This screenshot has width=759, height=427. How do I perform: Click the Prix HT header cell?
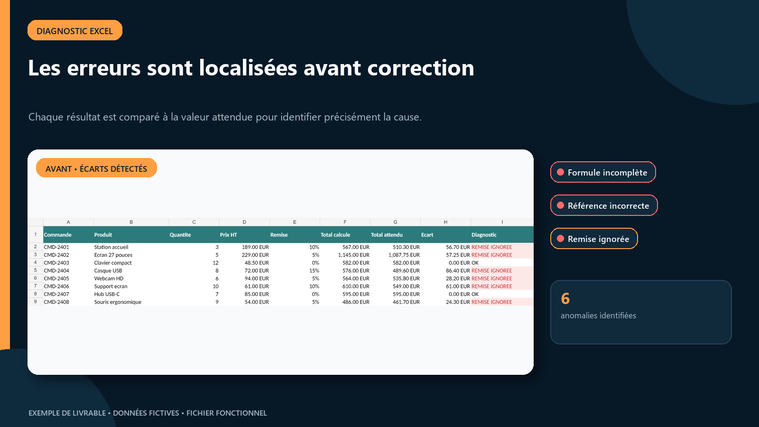(x=244, y=235)
